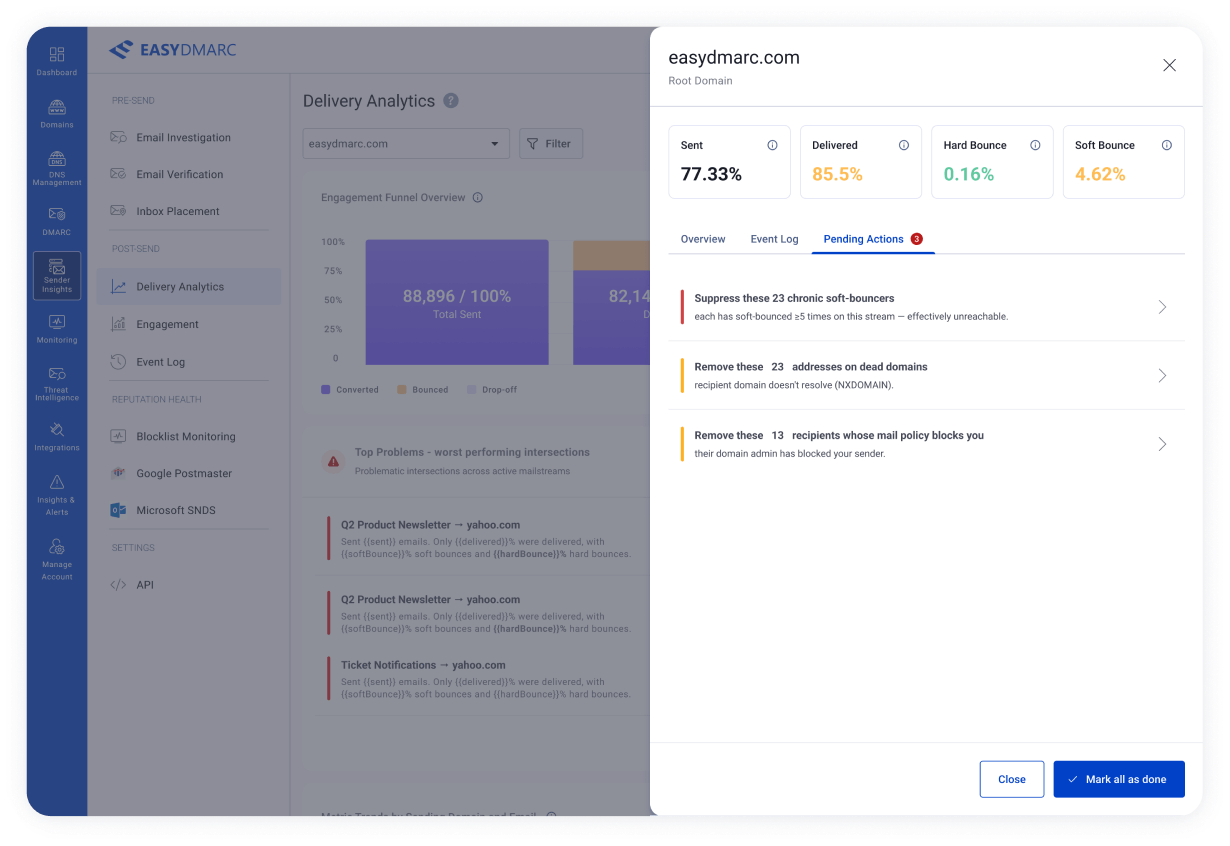The width and height of the screenshot is (1230, 846).
Task: Switch to the Event Log tab
Action: pyautogui.click(x=775, y=239)
